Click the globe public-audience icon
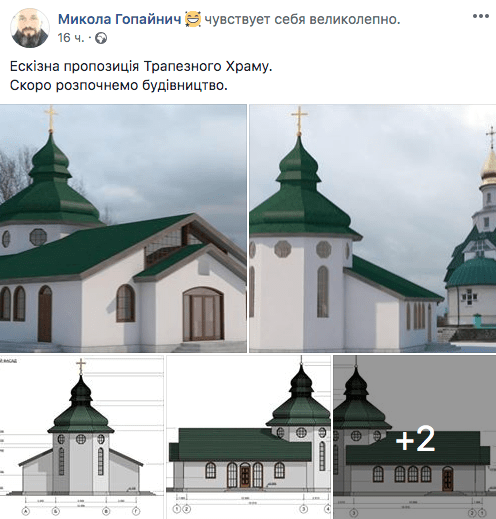The height and width of the screenshot is (519, 496). pyautogui.click(x=101, y=38)
